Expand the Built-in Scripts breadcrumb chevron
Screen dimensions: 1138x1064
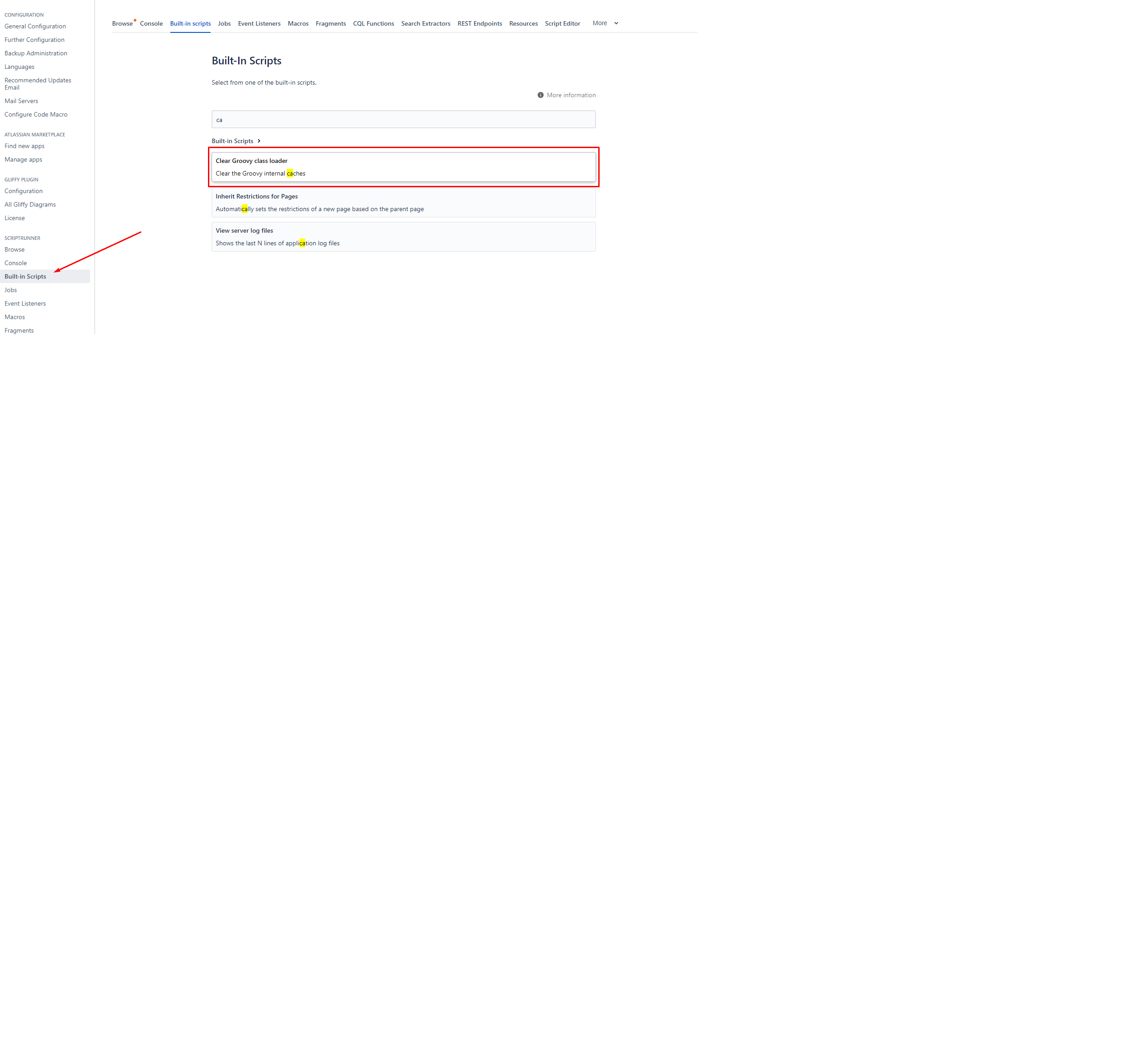[259, 141]
